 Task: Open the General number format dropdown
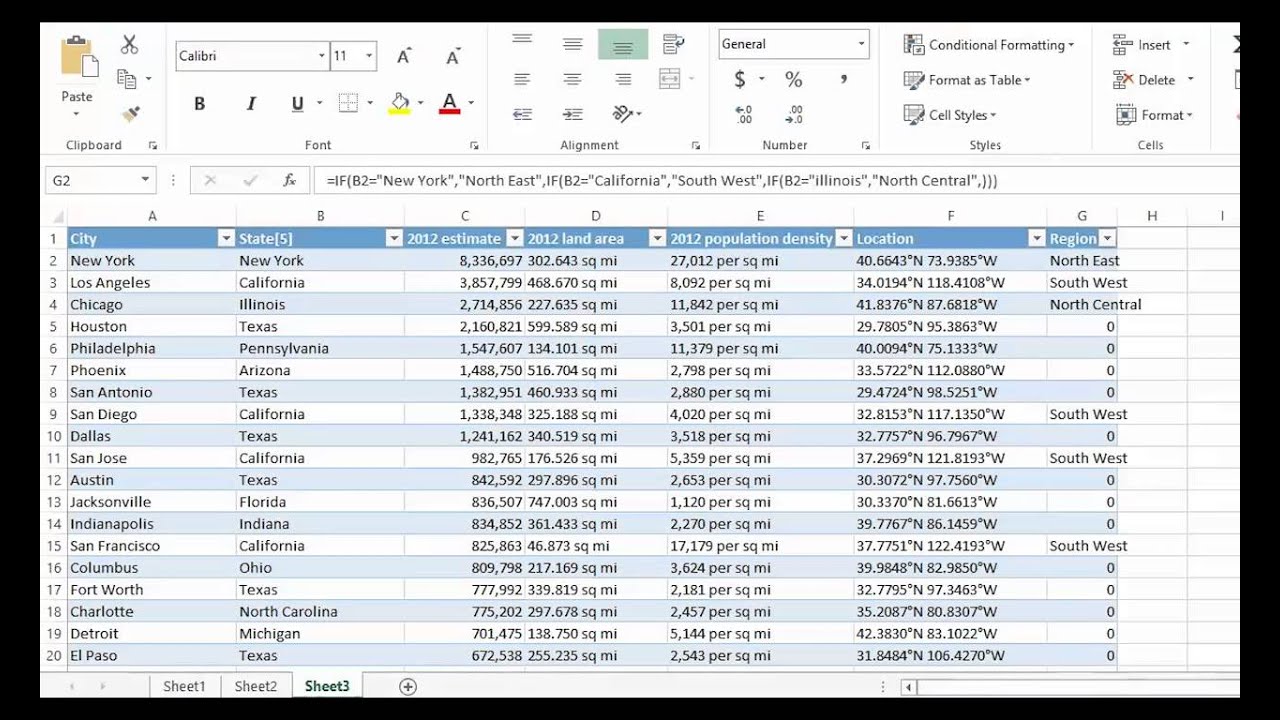[x=861, y=44]
